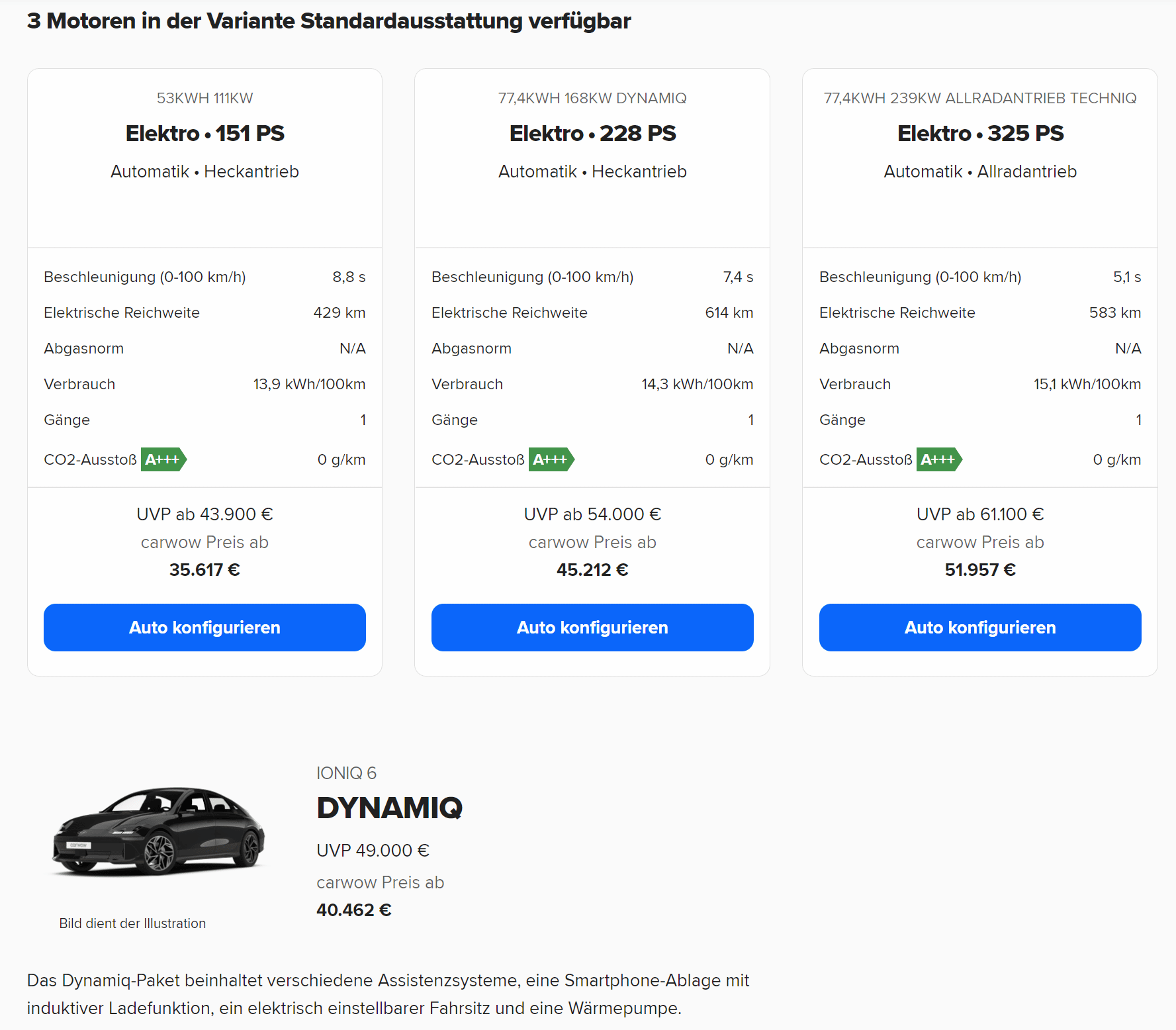Configure the 53KWH 111KW electric model
1176x1030 pixels.
[x=204, y=628]
